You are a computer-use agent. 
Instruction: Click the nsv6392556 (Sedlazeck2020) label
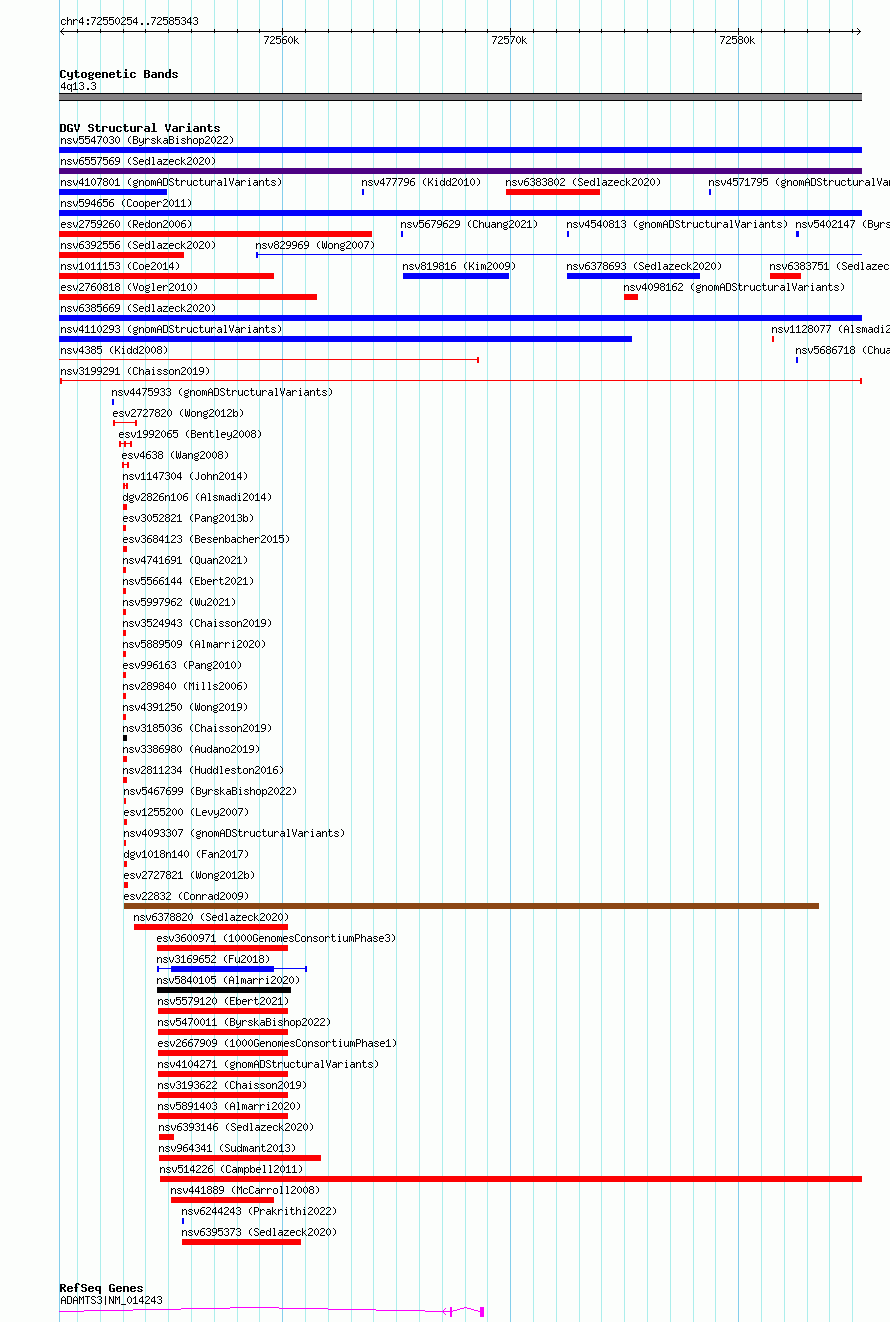click(138, 246)
